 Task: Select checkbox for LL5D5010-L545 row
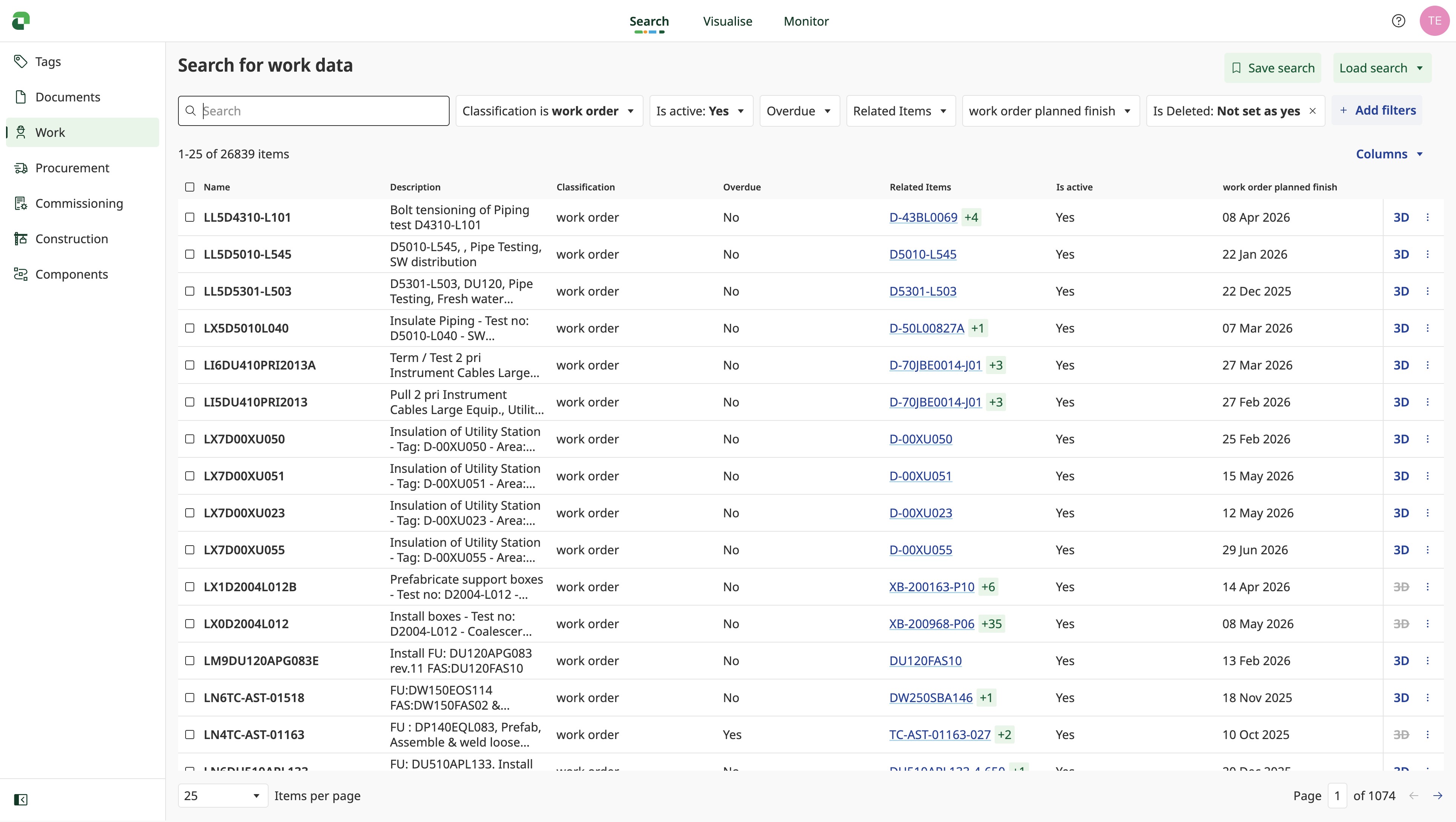(x=190, y=254)
